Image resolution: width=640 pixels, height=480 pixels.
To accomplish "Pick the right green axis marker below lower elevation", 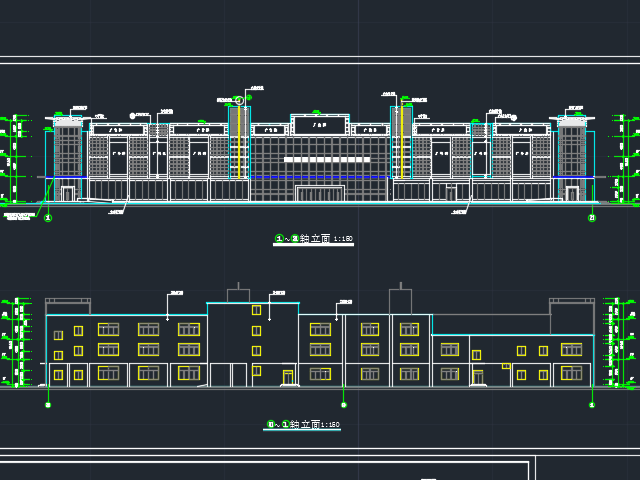I will tap(591, 405).
